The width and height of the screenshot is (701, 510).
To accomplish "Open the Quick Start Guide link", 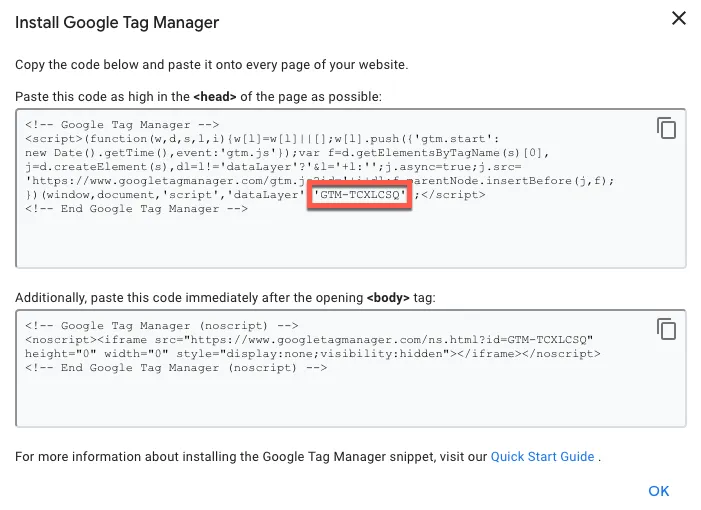I will [x=543, y=457].
